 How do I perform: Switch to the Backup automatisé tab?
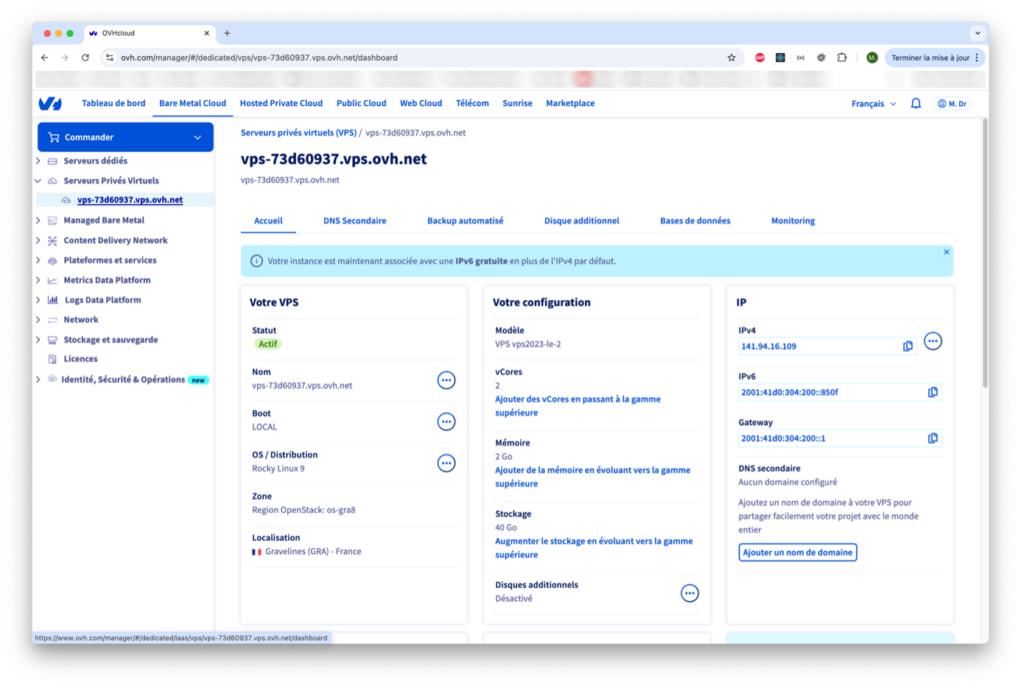(x=465, y=221)
